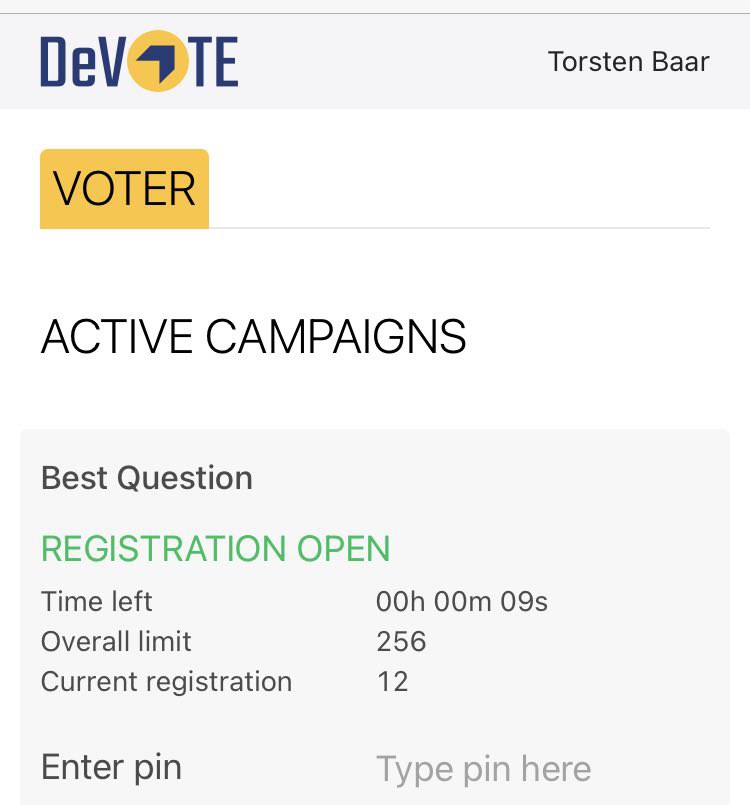Select the current registration count 12
This screenshot has height=805, width=750.
pos(392,681)
